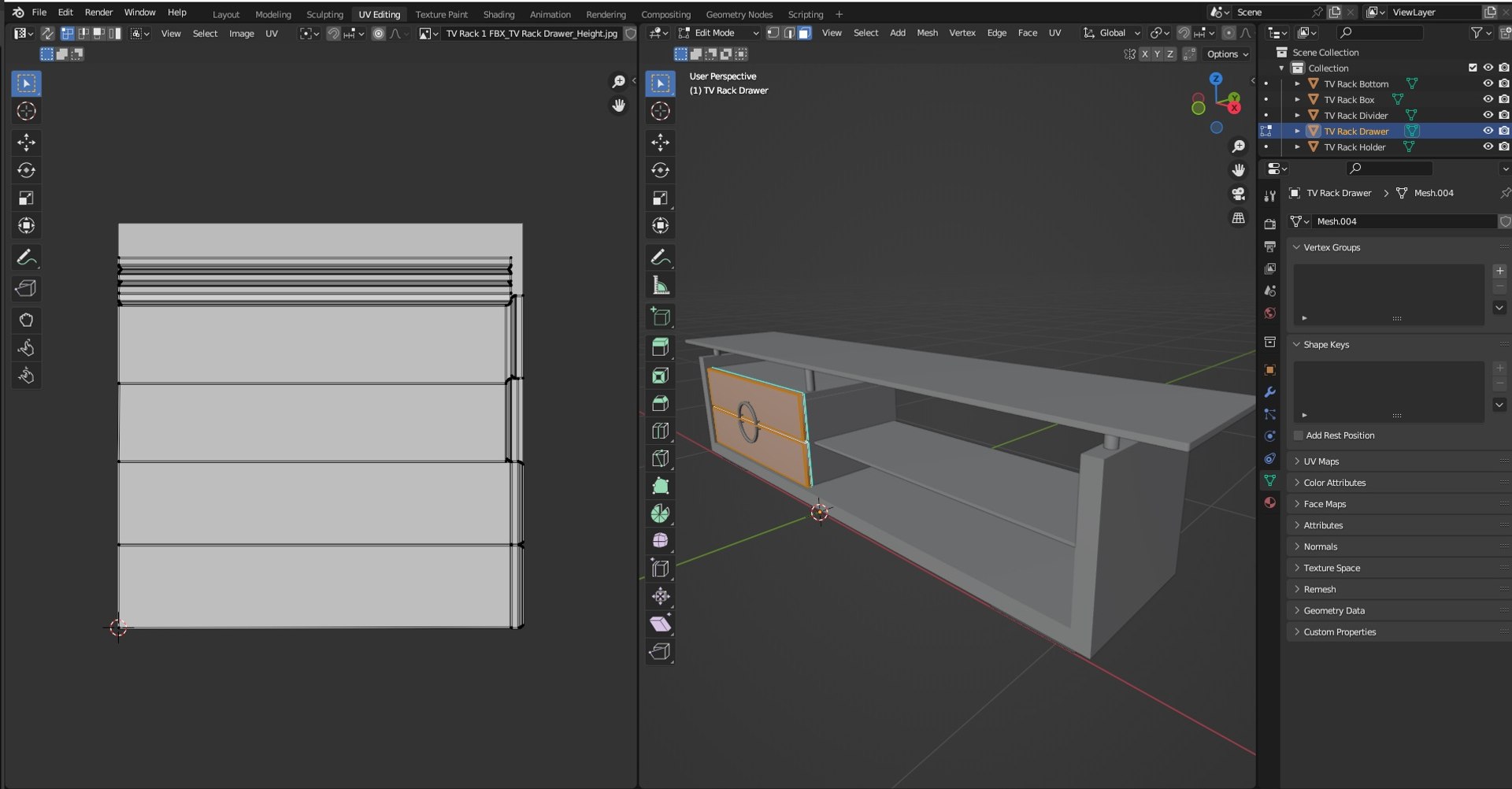
Task: Click the outliner search field
Action: (1380, 33)
